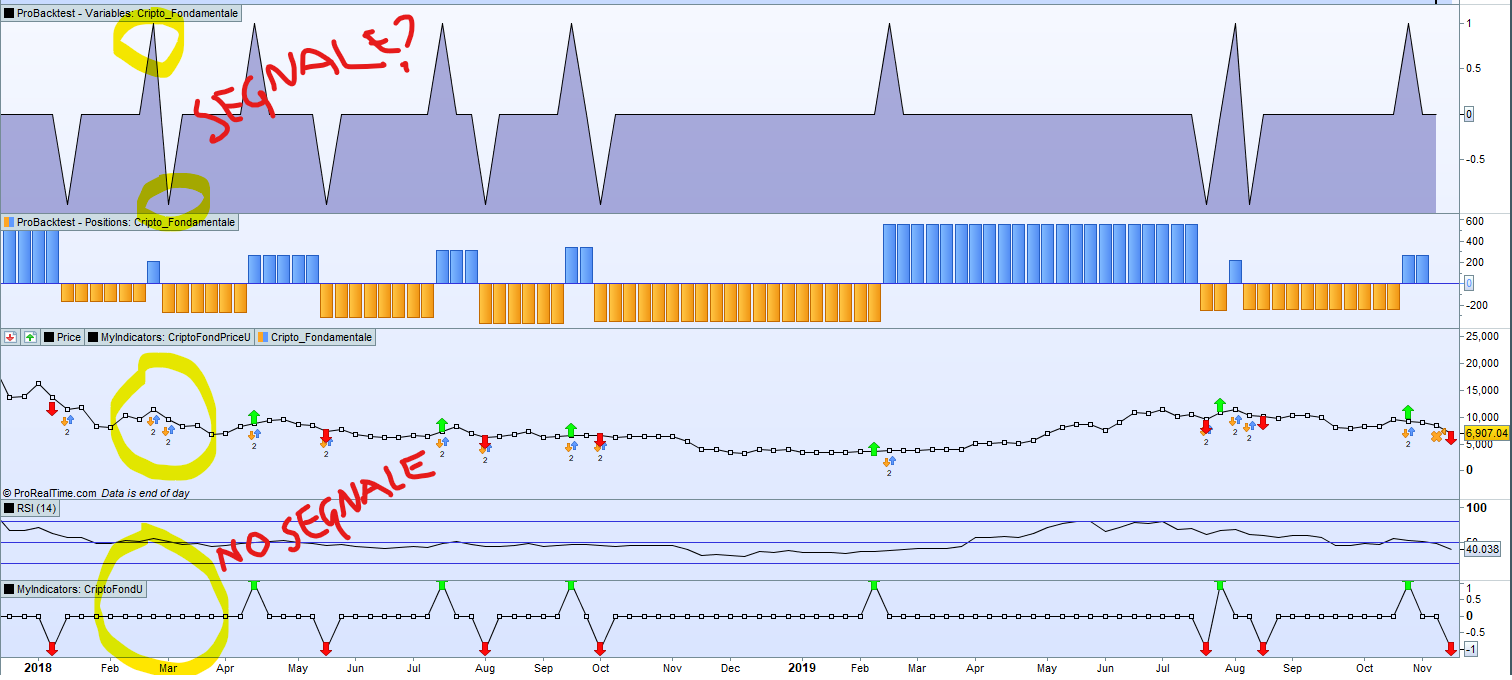
Task: Click the green up-arrow icon beside the Price label
Action: point(30,338)
